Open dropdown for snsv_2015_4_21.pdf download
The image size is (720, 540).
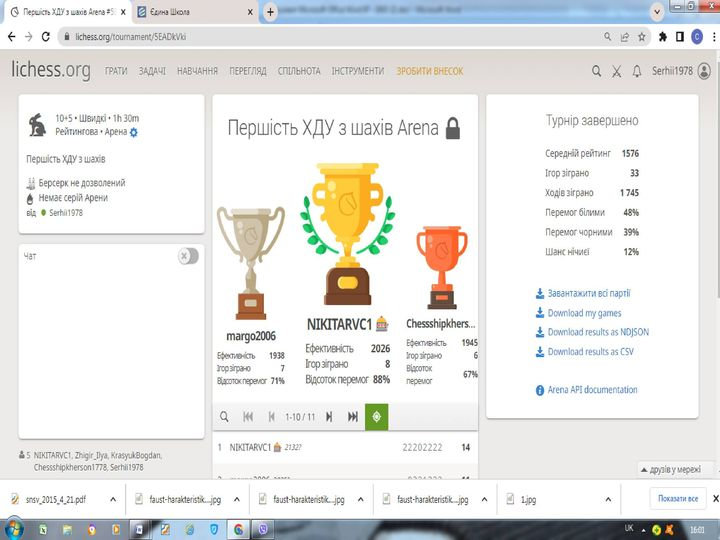click(x=113, y=499)
